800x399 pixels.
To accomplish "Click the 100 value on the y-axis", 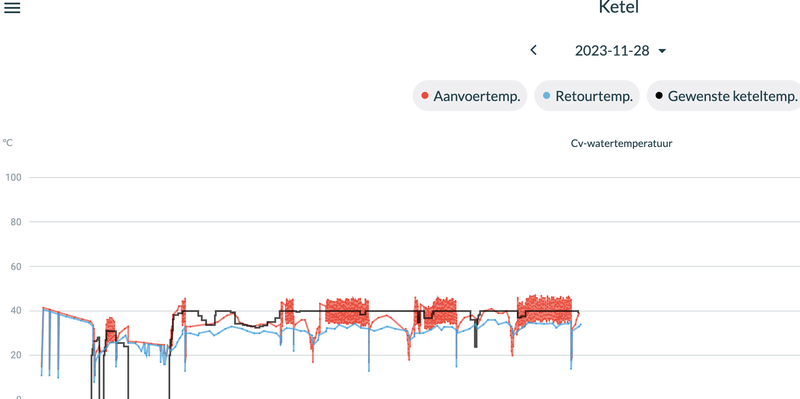I will point(13,178).
